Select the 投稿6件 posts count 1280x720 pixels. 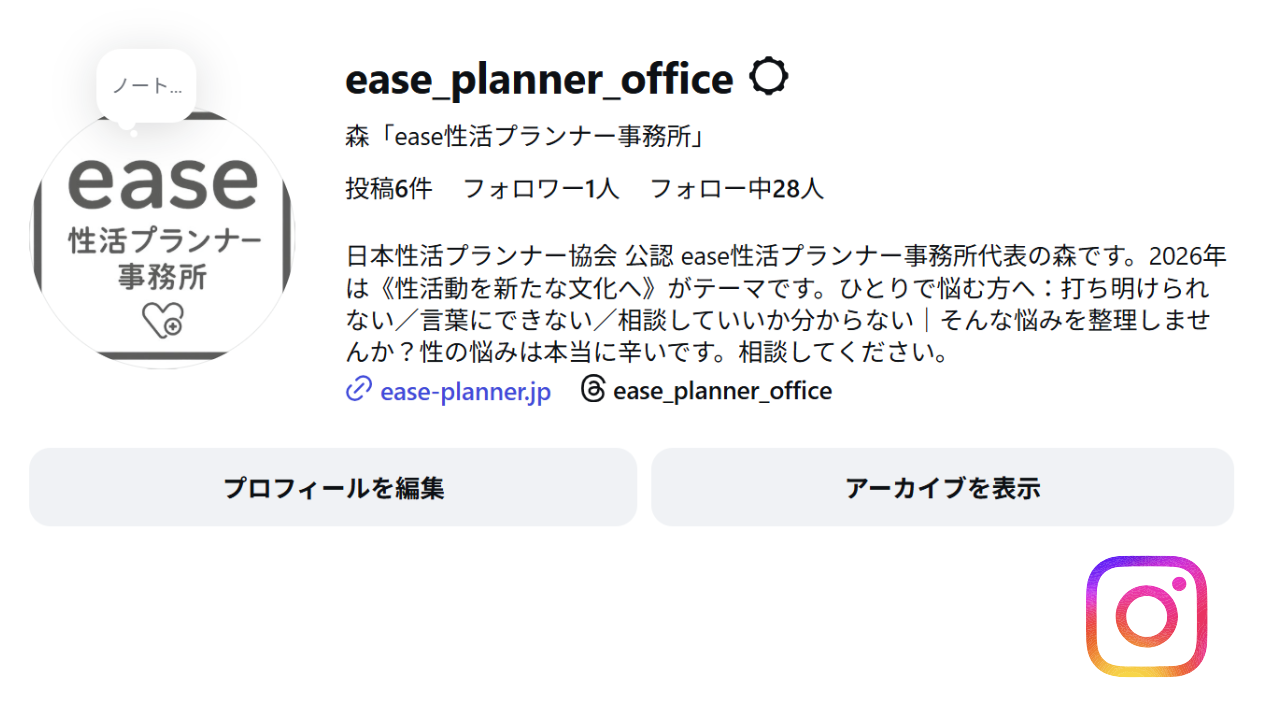[389, 188]
